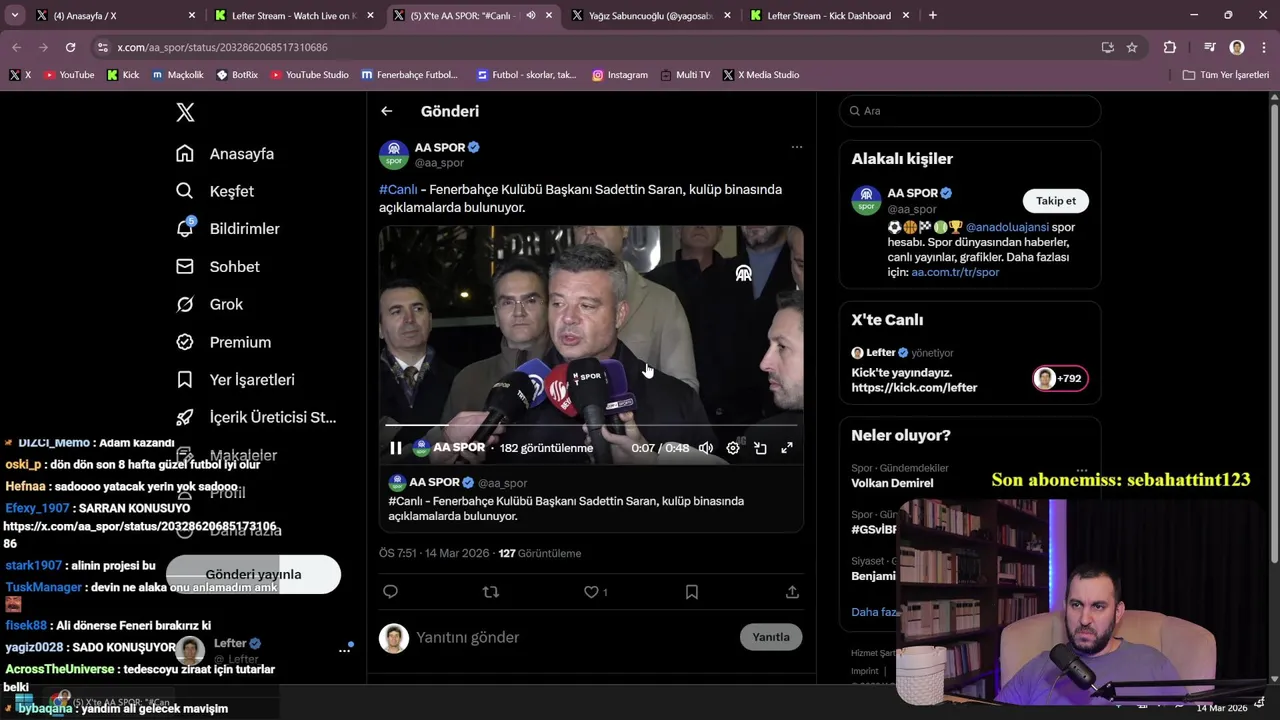Image resolution: width=1280 pixels, height=720 pixels.
Task: Open Sohbet messages
Action: click(218, 267)
